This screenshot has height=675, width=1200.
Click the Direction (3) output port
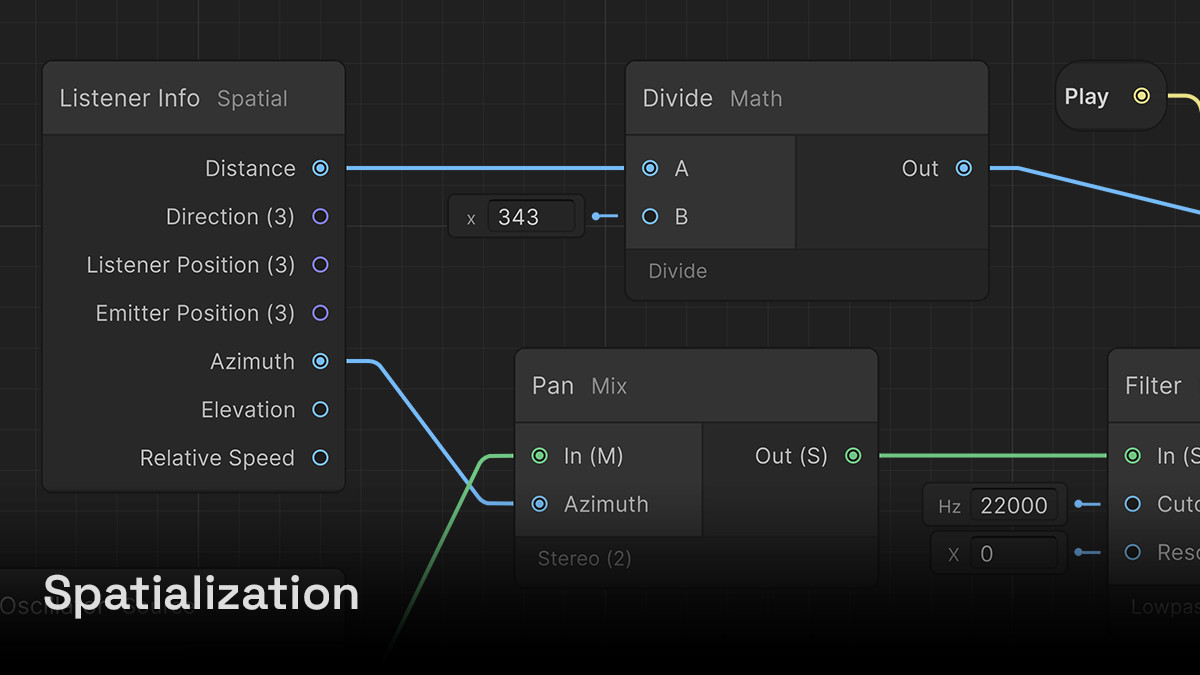click(x=320, y=216)
